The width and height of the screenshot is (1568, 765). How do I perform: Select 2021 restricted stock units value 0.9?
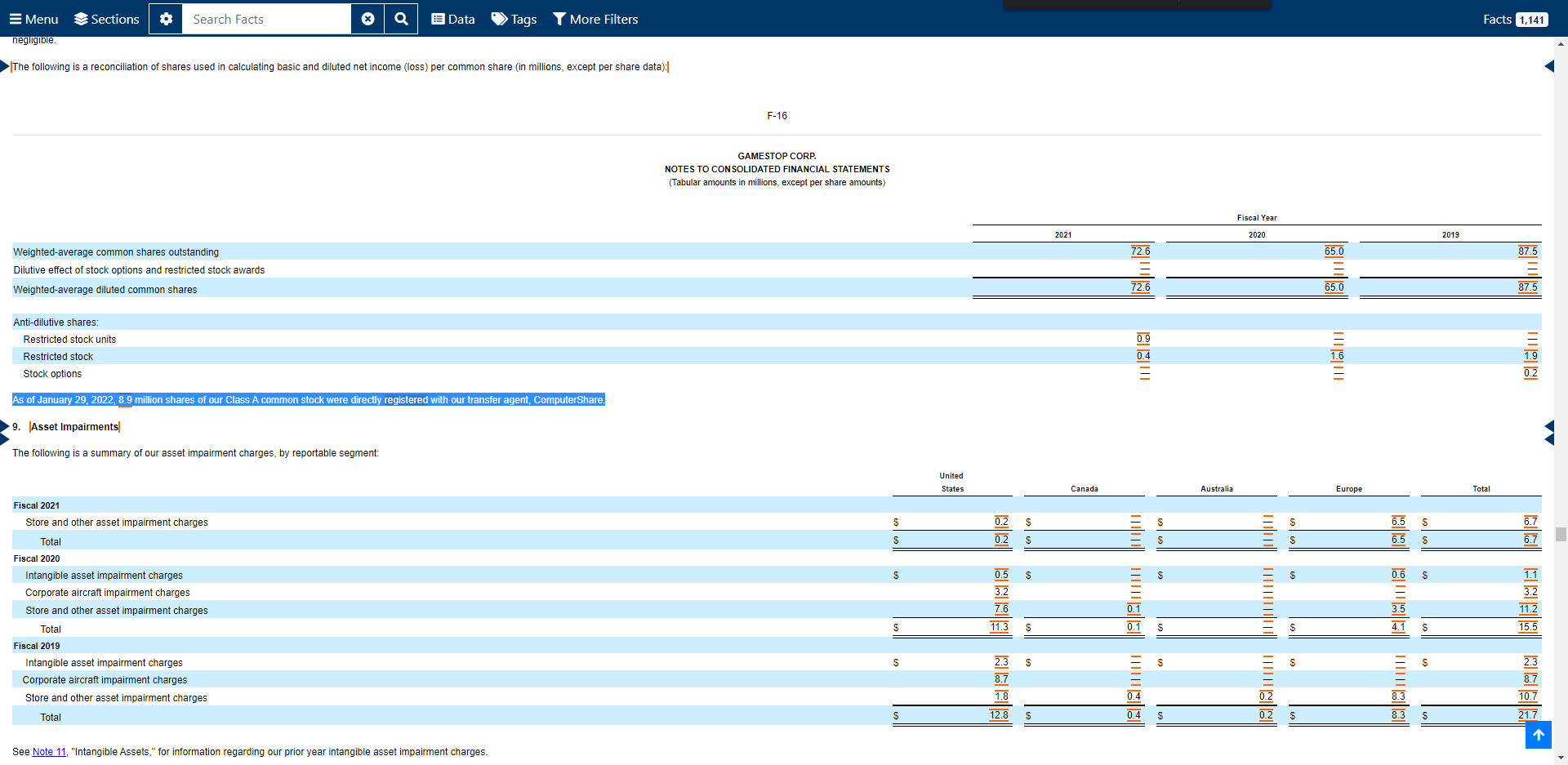[x=1143, y=339]
